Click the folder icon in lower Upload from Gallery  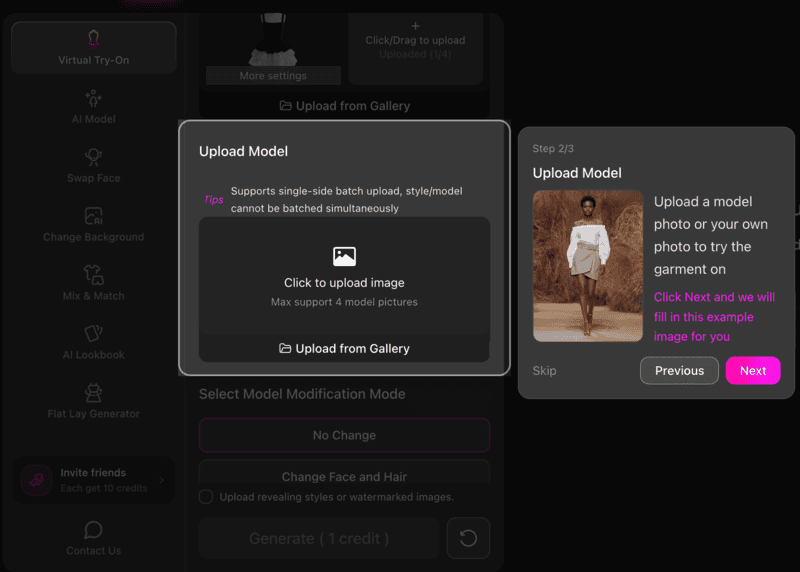point(285,349)
